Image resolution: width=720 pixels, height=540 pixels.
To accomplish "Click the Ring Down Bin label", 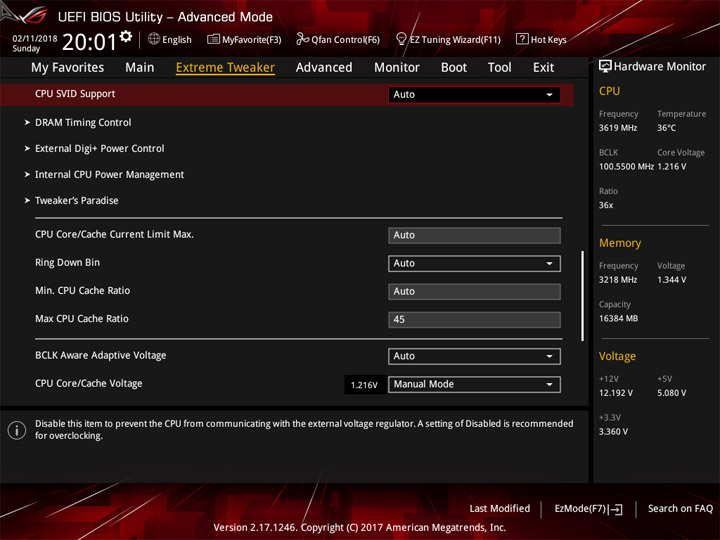I will [68, 263].
